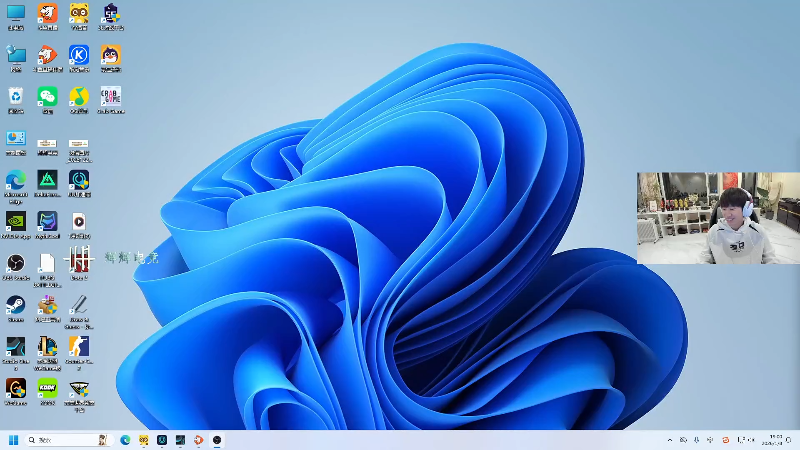The width and height of the screenshot is (800, 450).
Task: Open the Network desktop icon
Action: (x=16, y=59)
